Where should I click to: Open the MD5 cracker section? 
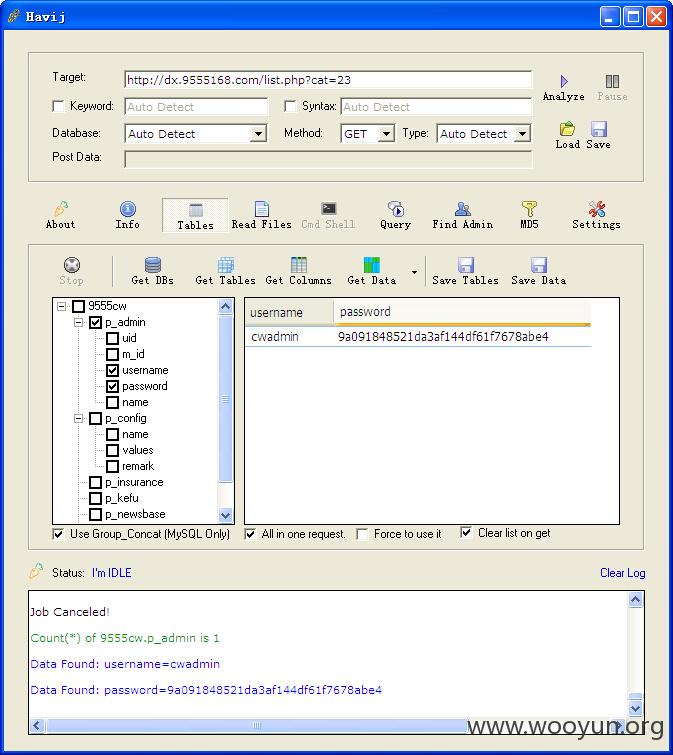tap(529, 215)
